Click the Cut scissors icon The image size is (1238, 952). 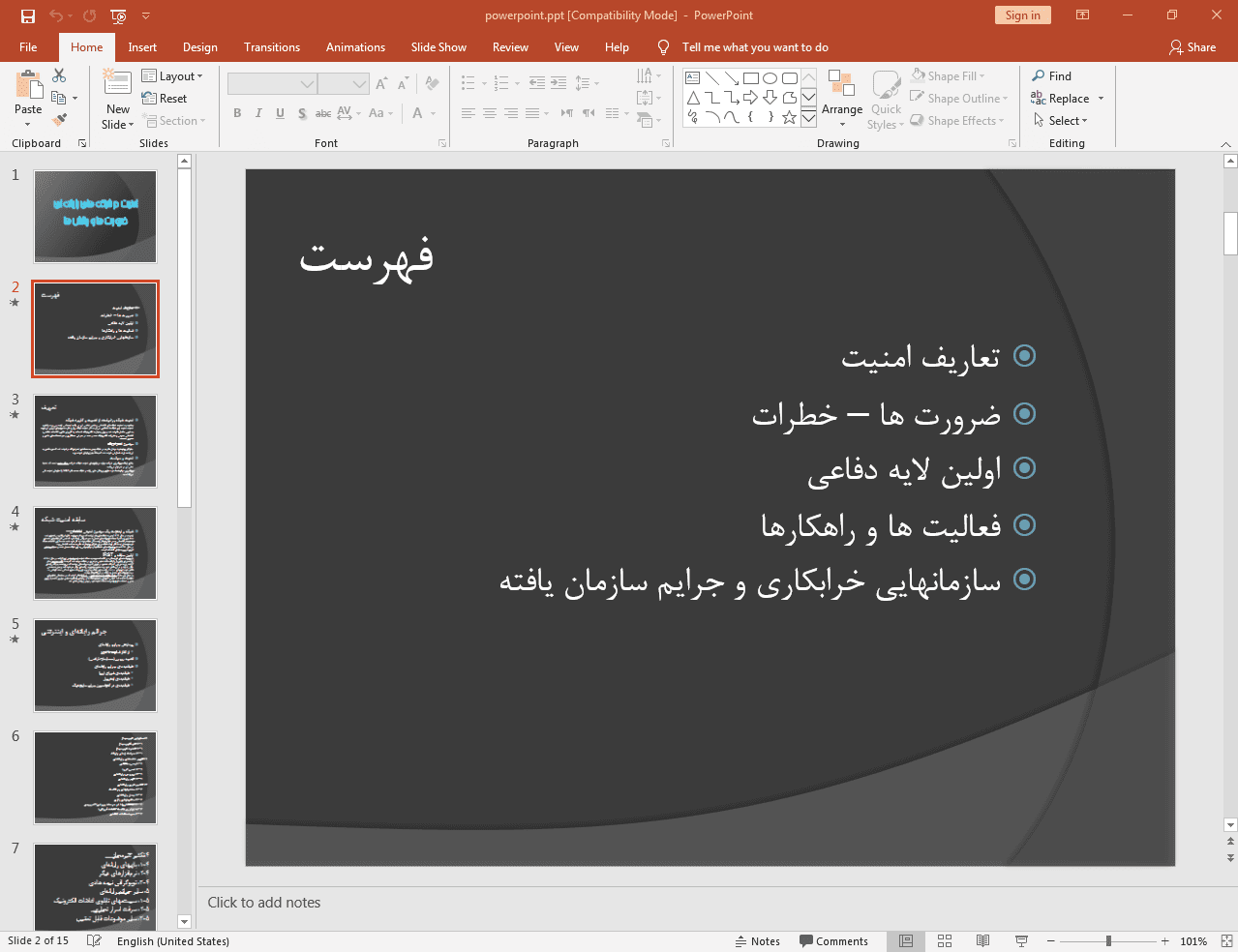click(x=59, y=75)
